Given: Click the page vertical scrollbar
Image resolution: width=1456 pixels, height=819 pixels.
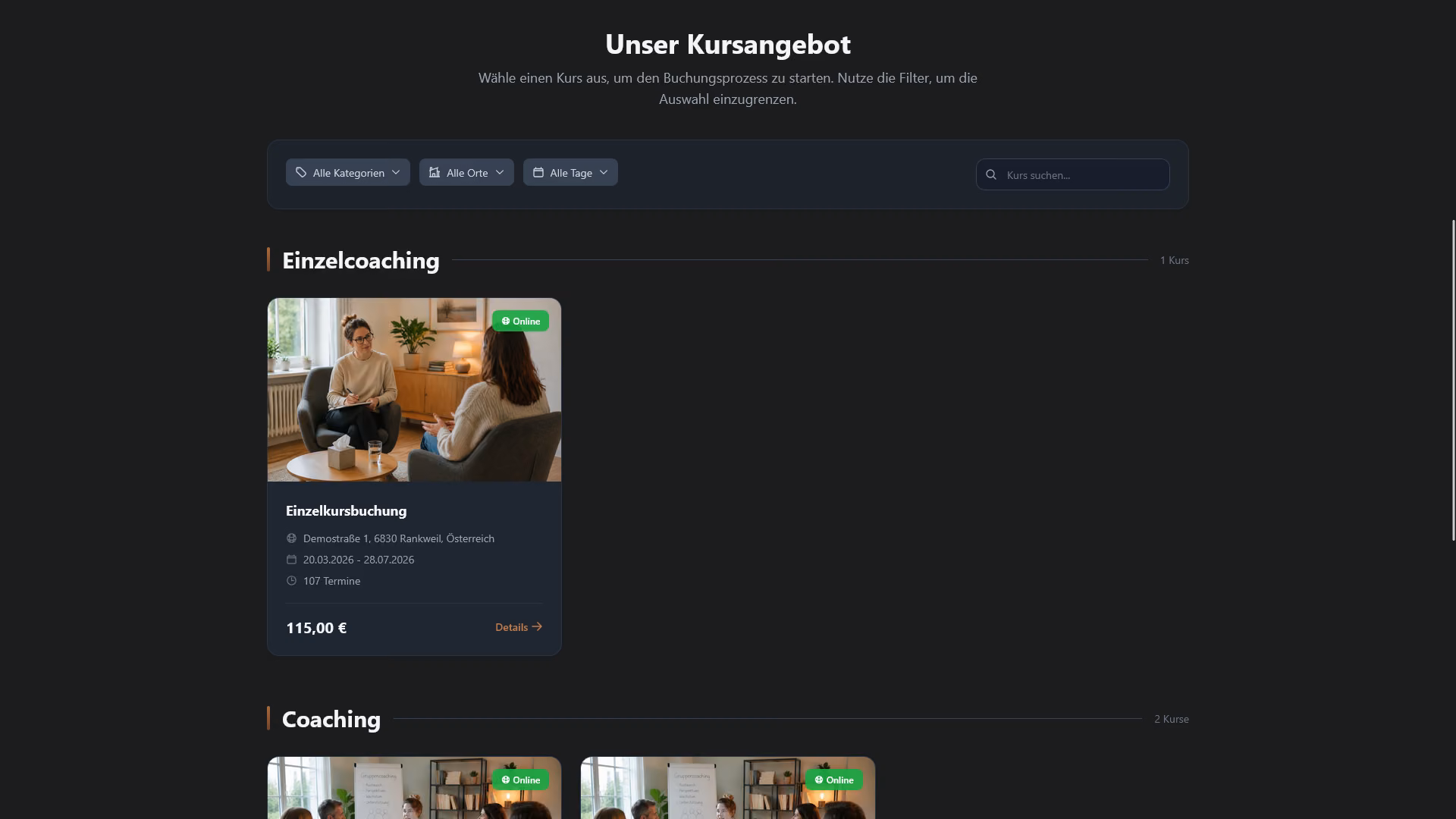Looking at the screenshot, I should point(1453,380).
